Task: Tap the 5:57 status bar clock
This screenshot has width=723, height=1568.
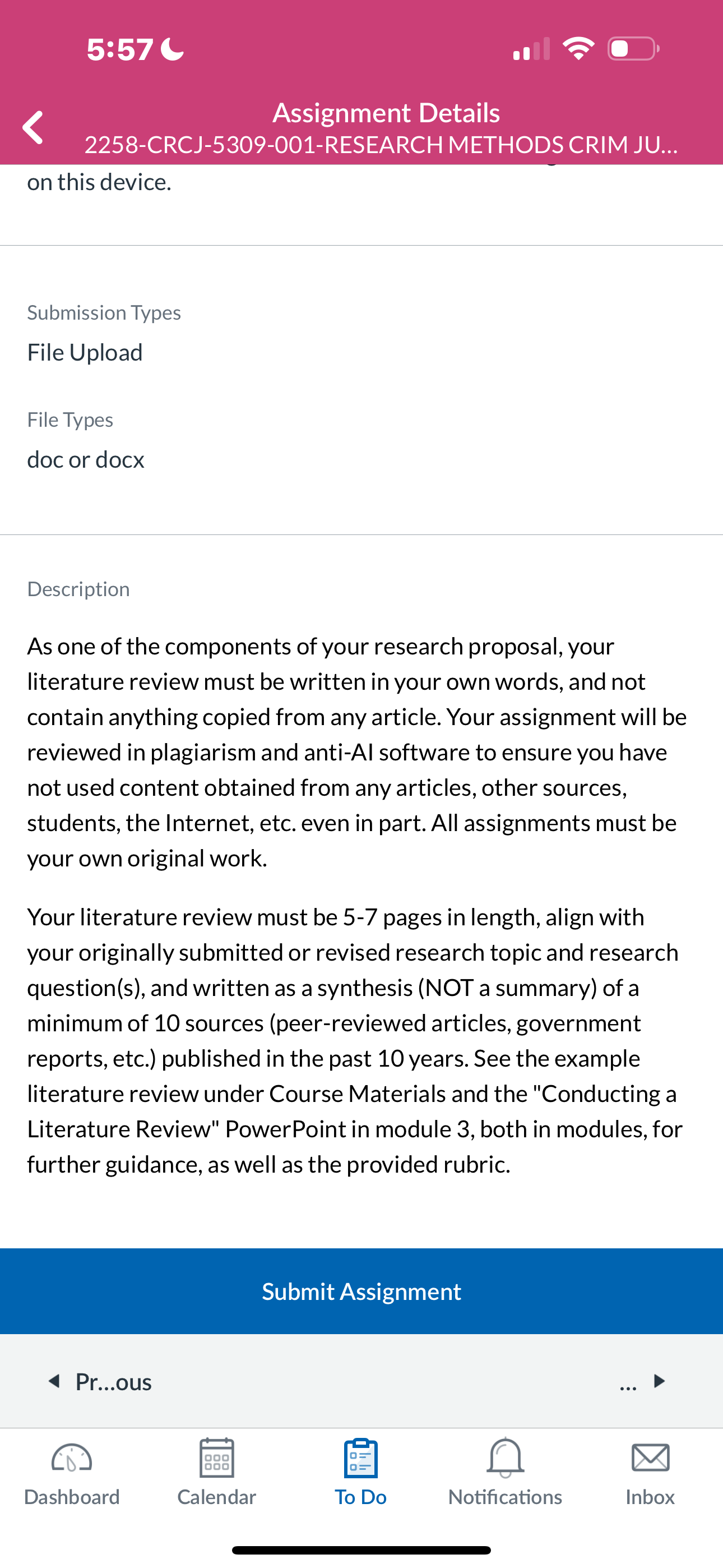Action: coord(120,49)
